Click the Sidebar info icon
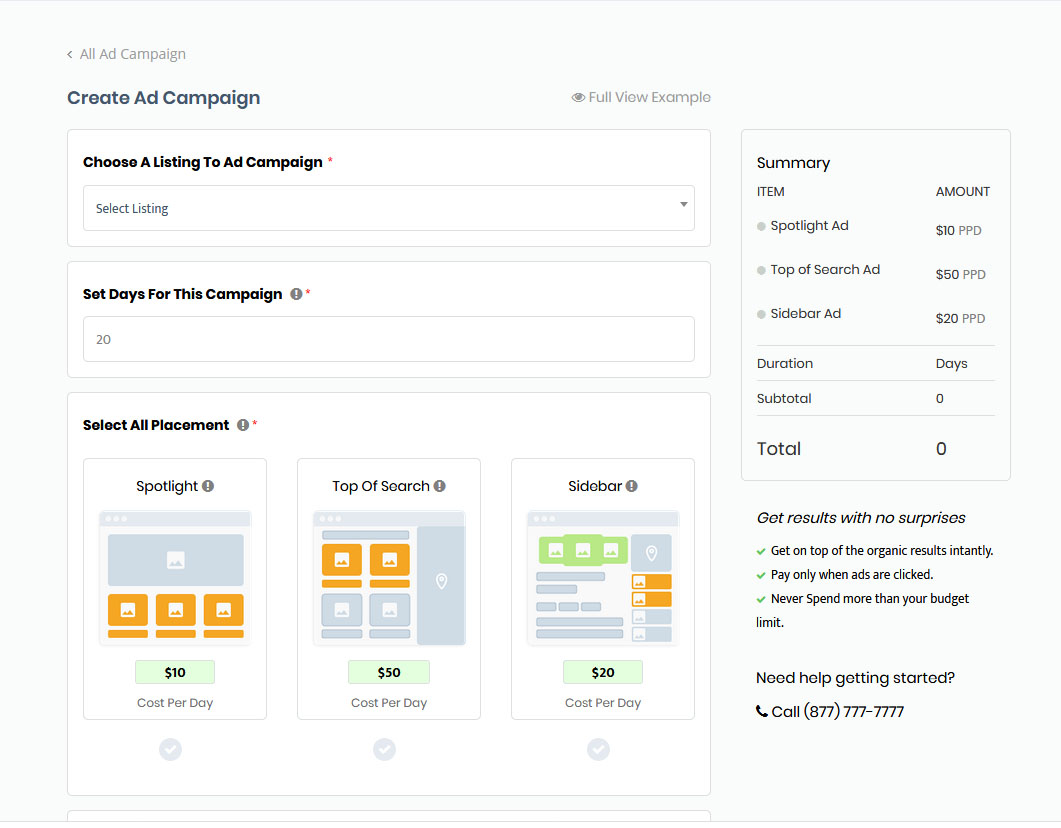 (632, 486)
